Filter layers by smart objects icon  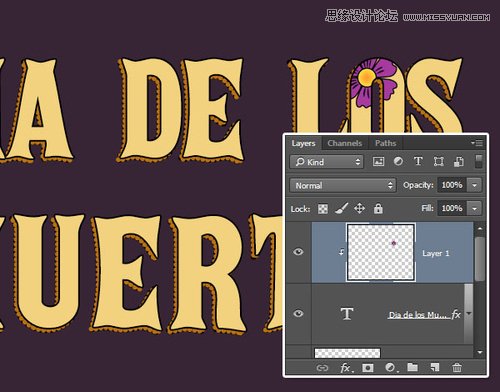pos(459,162)
